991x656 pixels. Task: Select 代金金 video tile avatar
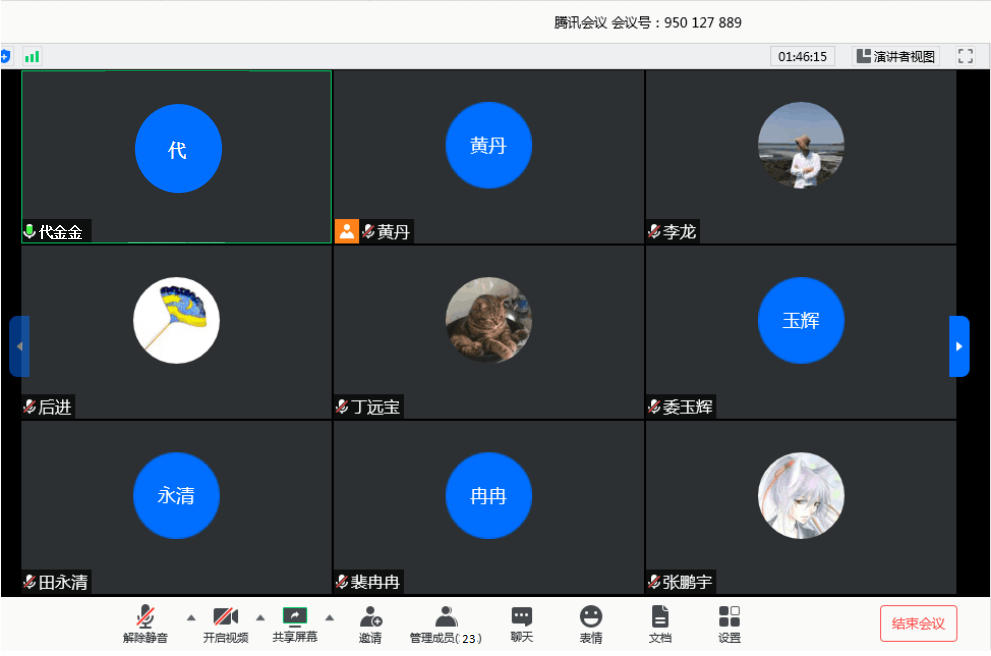[178, 149]
